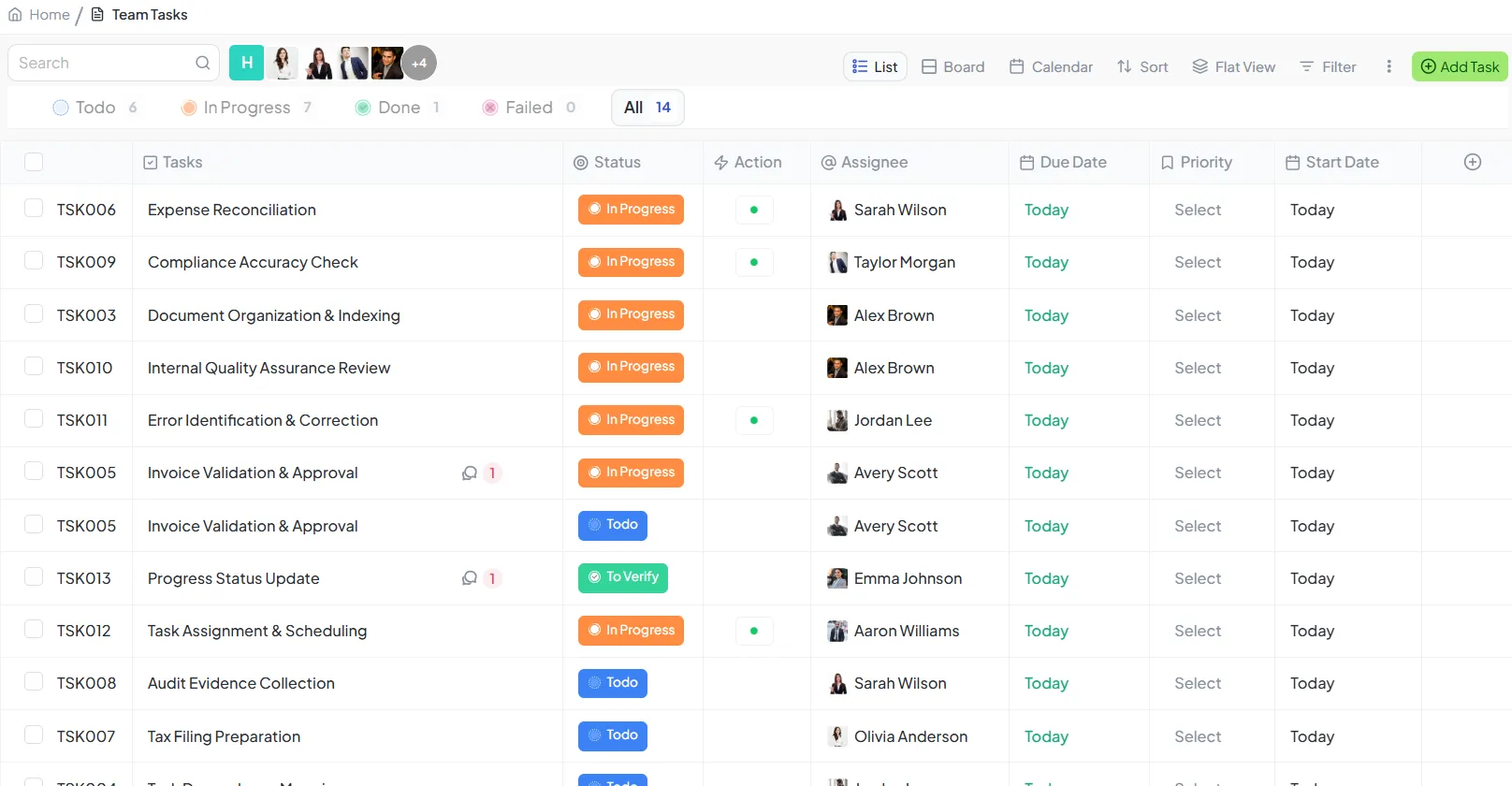Viewport: 1512px width, 786px height.
Task: Click the Action column lightning icon
Action: click(x=721, y=163)
